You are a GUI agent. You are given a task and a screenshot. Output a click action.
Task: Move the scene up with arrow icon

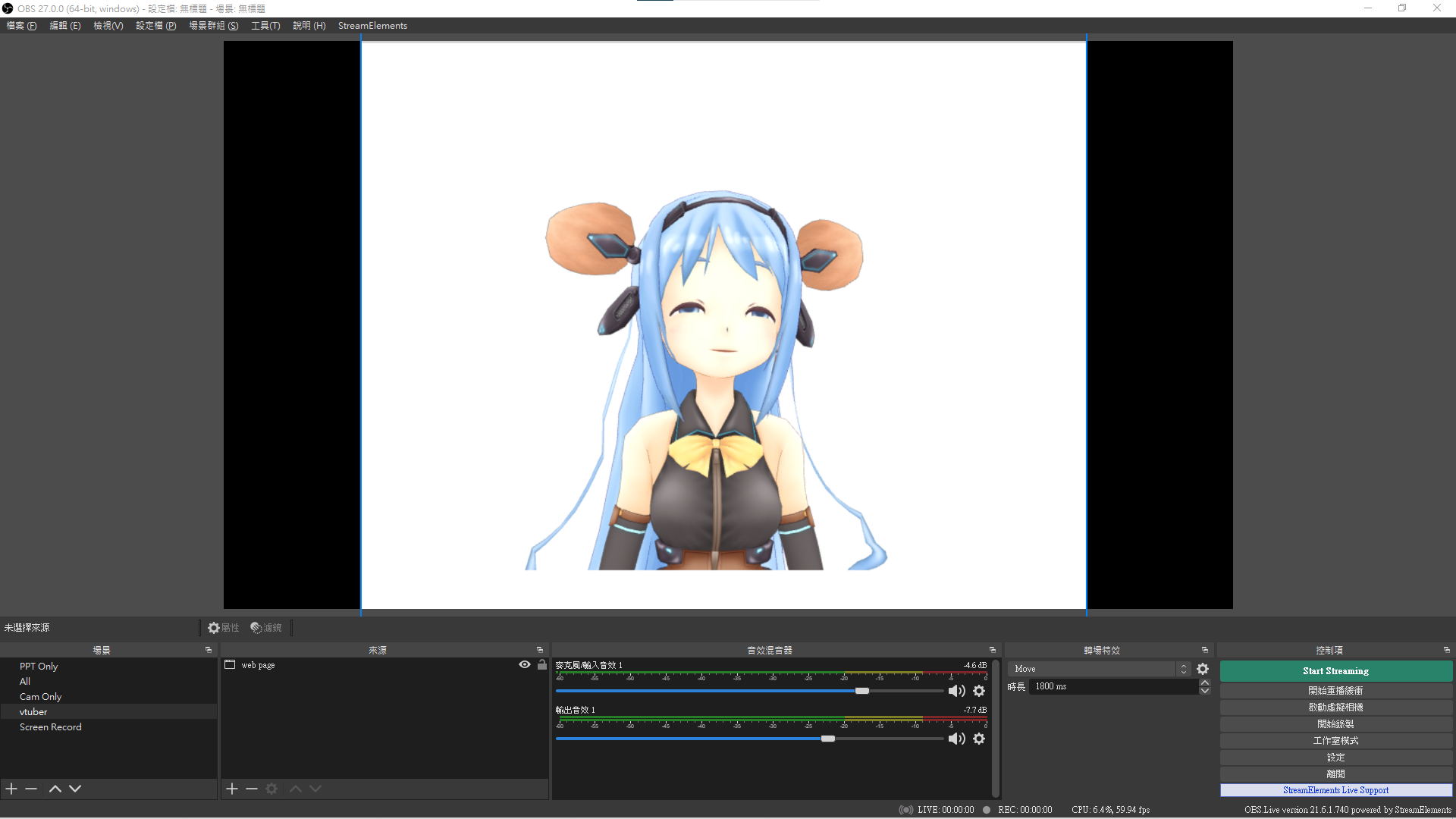pos(55,789)
